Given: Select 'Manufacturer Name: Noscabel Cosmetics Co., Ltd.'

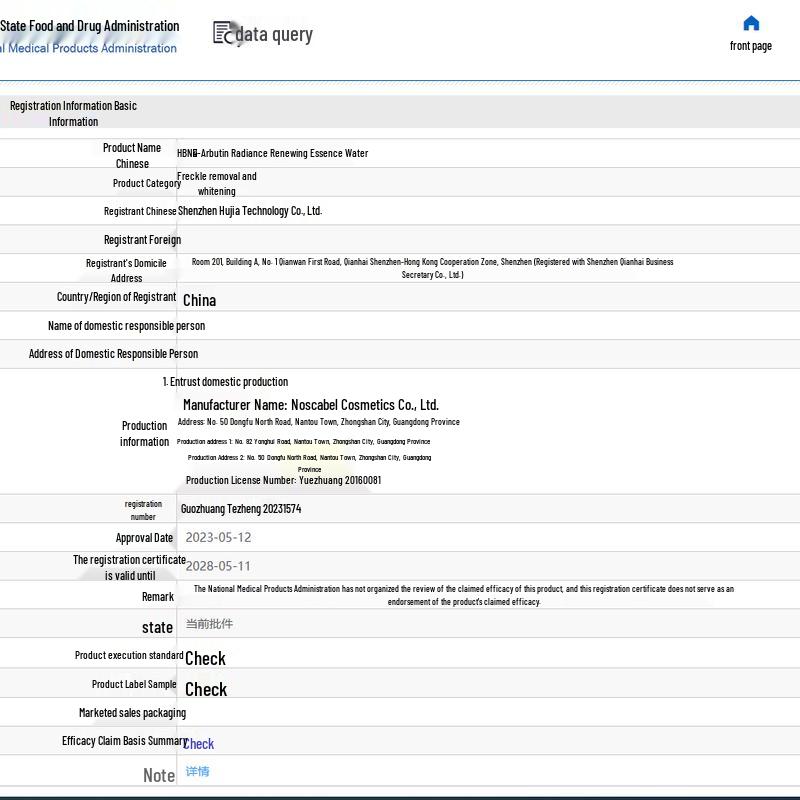Looking at the screenshot, I should [x=311, y=405].
